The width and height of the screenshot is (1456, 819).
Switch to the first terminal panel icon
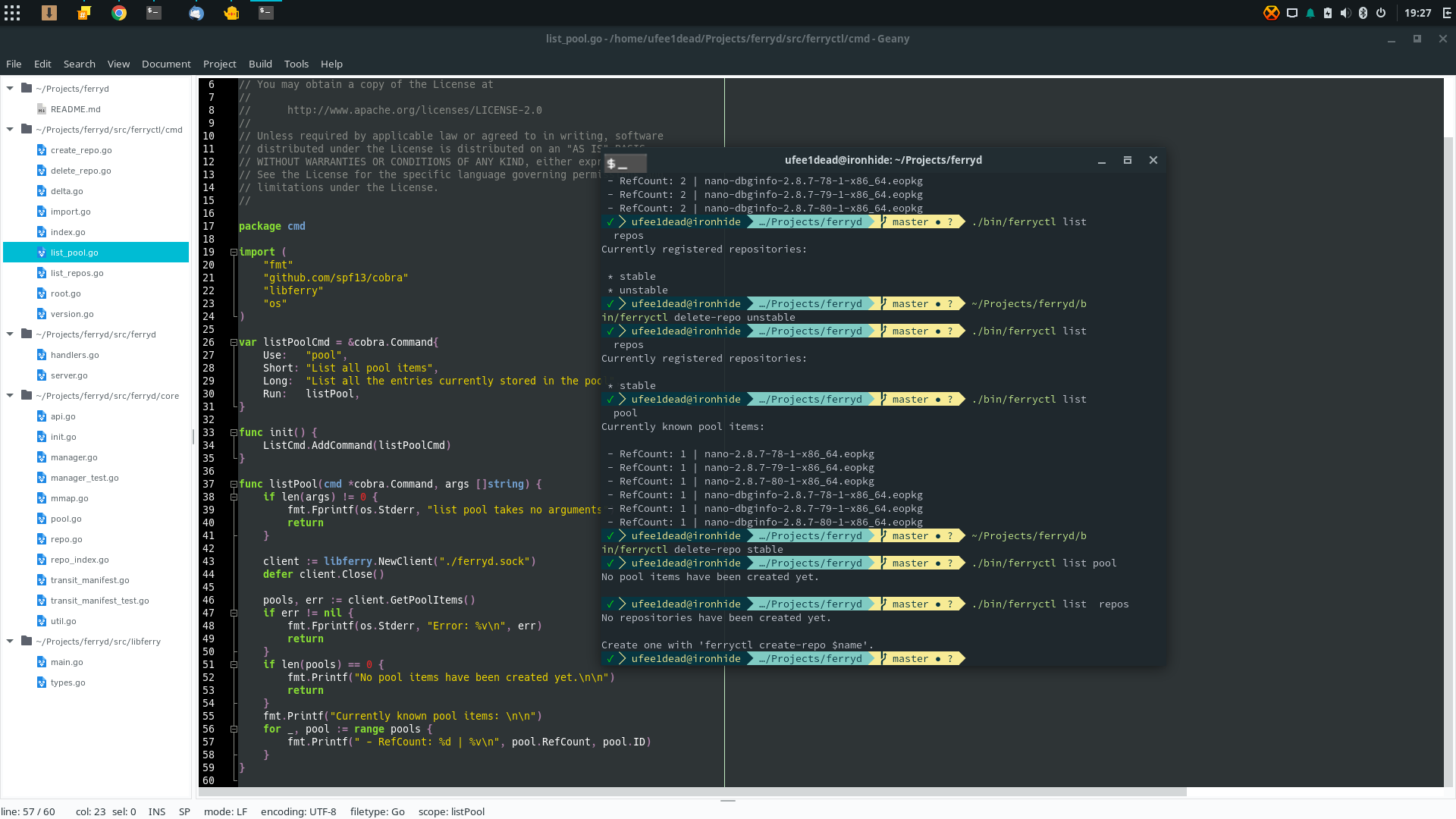[154, 13]
